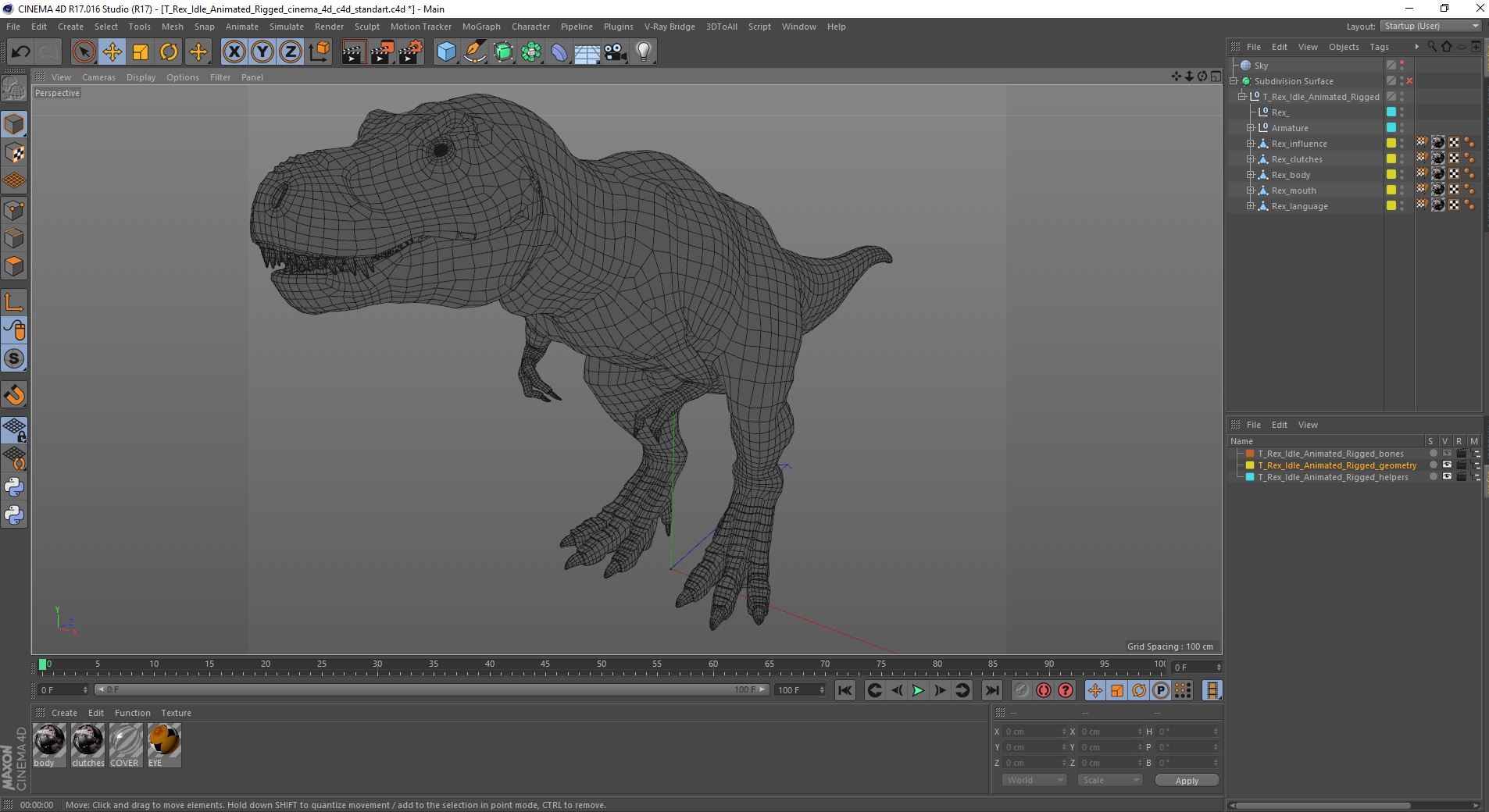The image size is (1489, 812).
Task: Toggle Sky object visibility dots
Action: (1402, 66)
